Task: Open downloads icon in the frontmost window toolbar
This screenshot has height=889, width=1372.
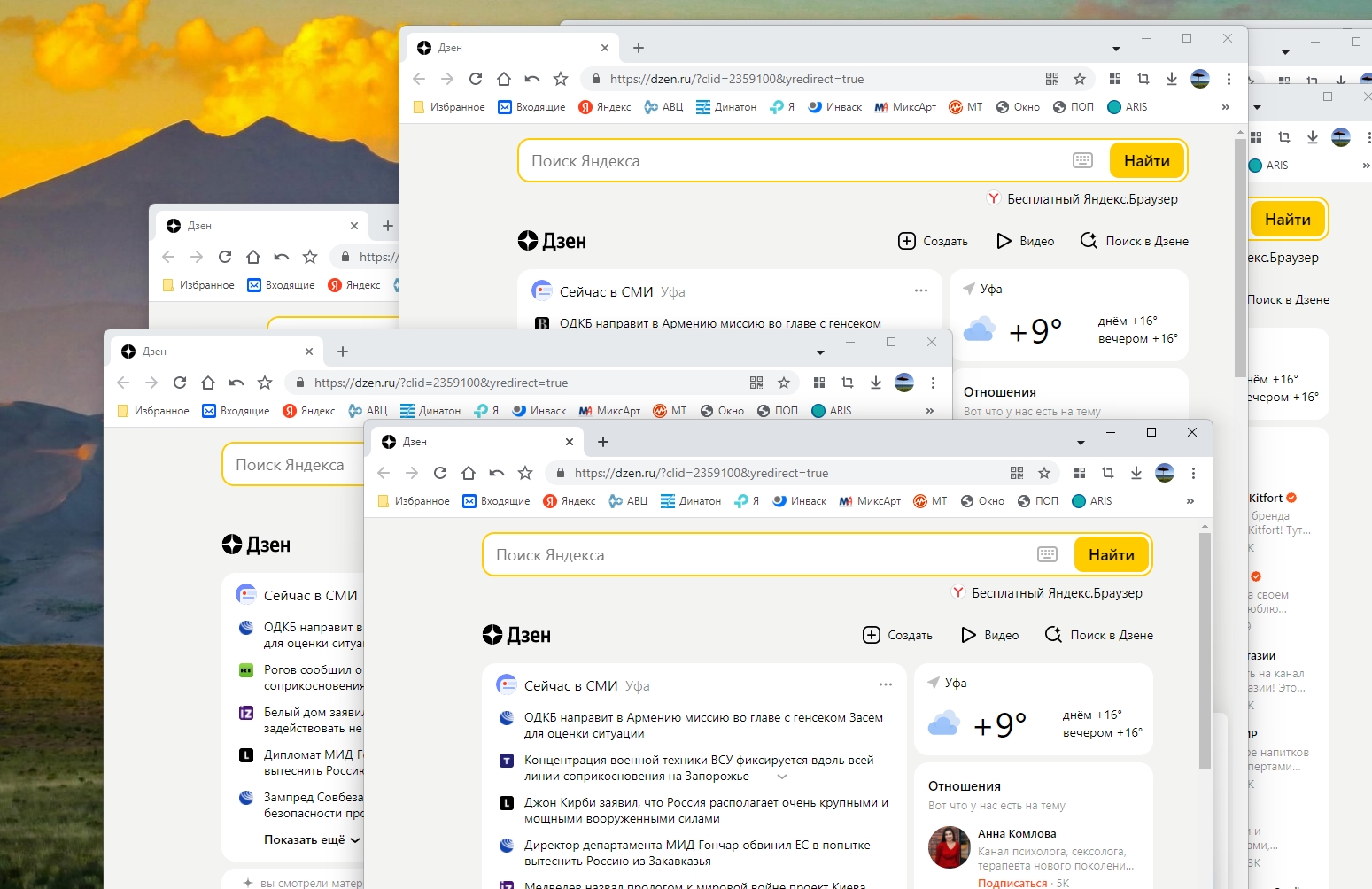Action: 1136,473
